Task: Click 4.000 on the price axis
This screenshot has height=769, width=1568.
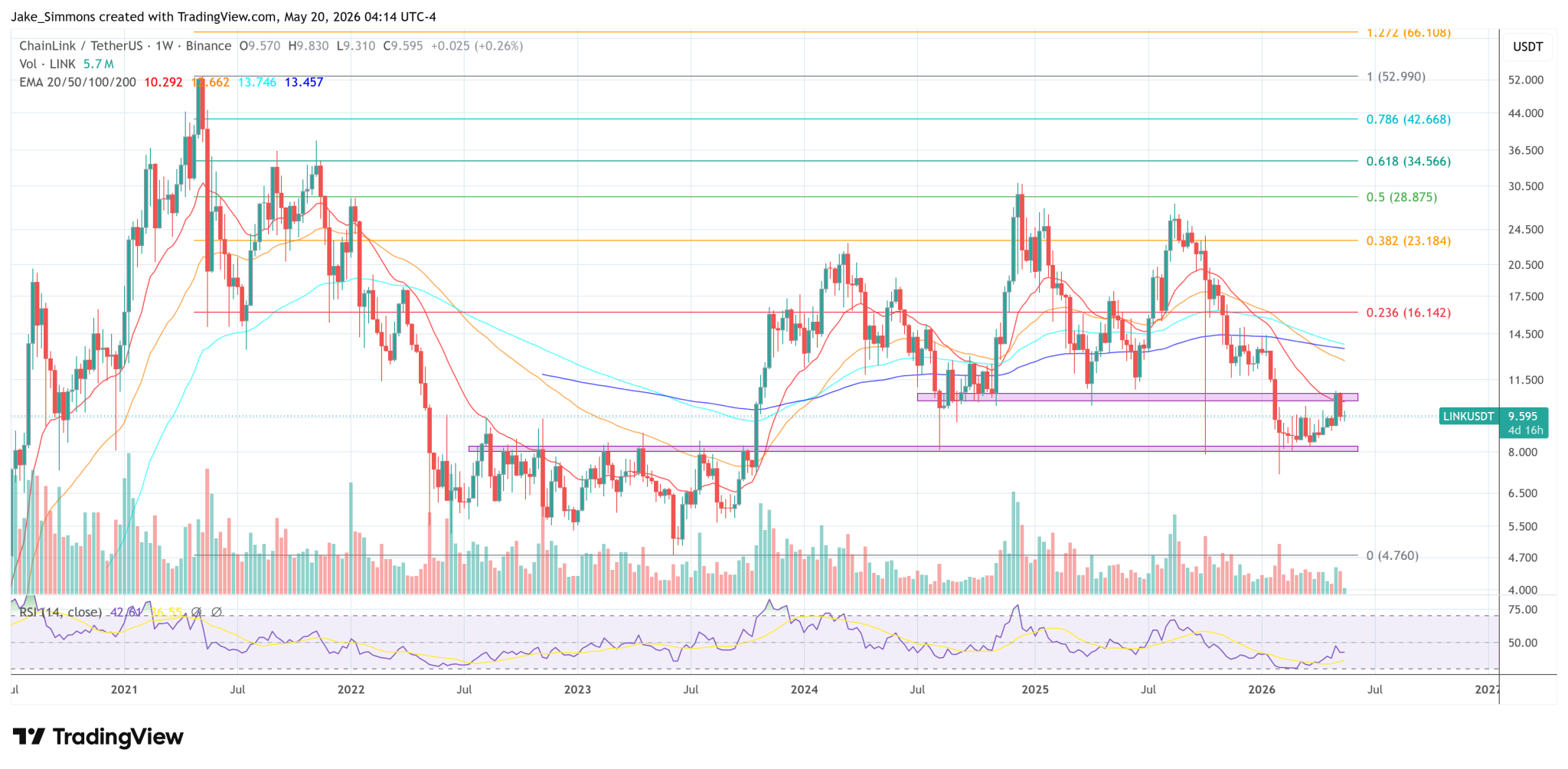Action: coord(1523,590)
